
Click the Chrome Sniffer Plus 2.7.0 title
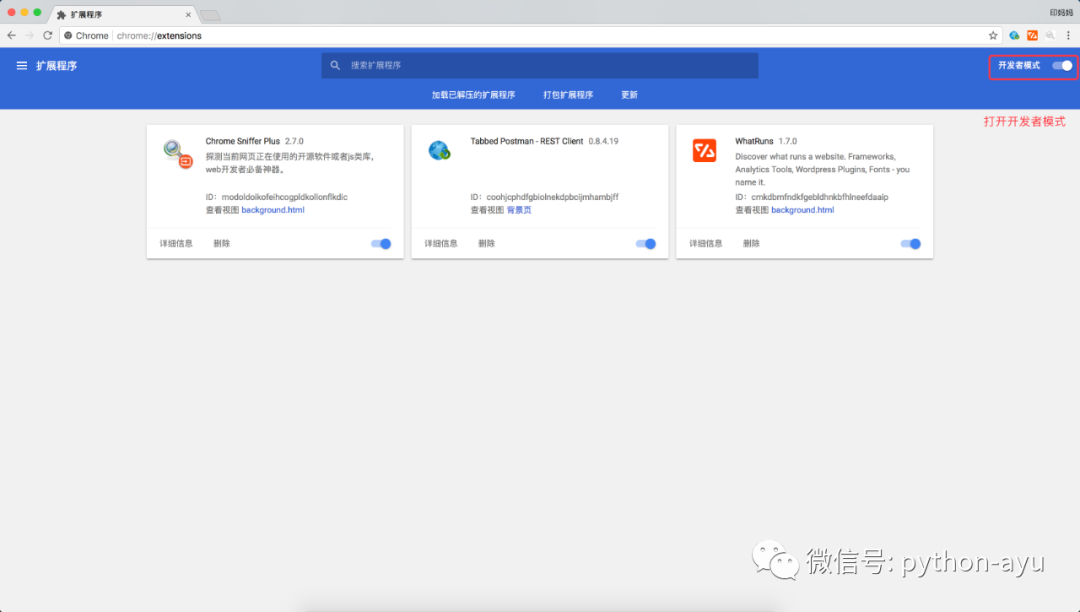pyautogui.click(x=254, y=141)
